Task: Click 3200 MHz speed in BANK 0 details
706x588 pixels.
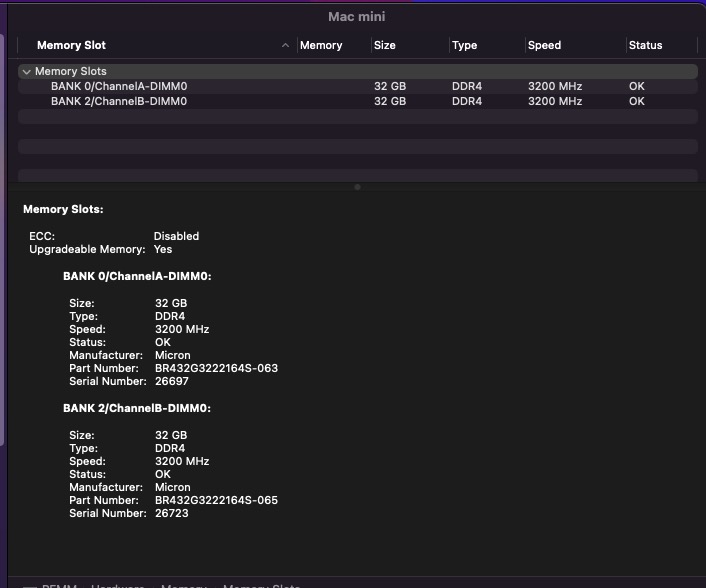Action: click(x=182, y=330)
